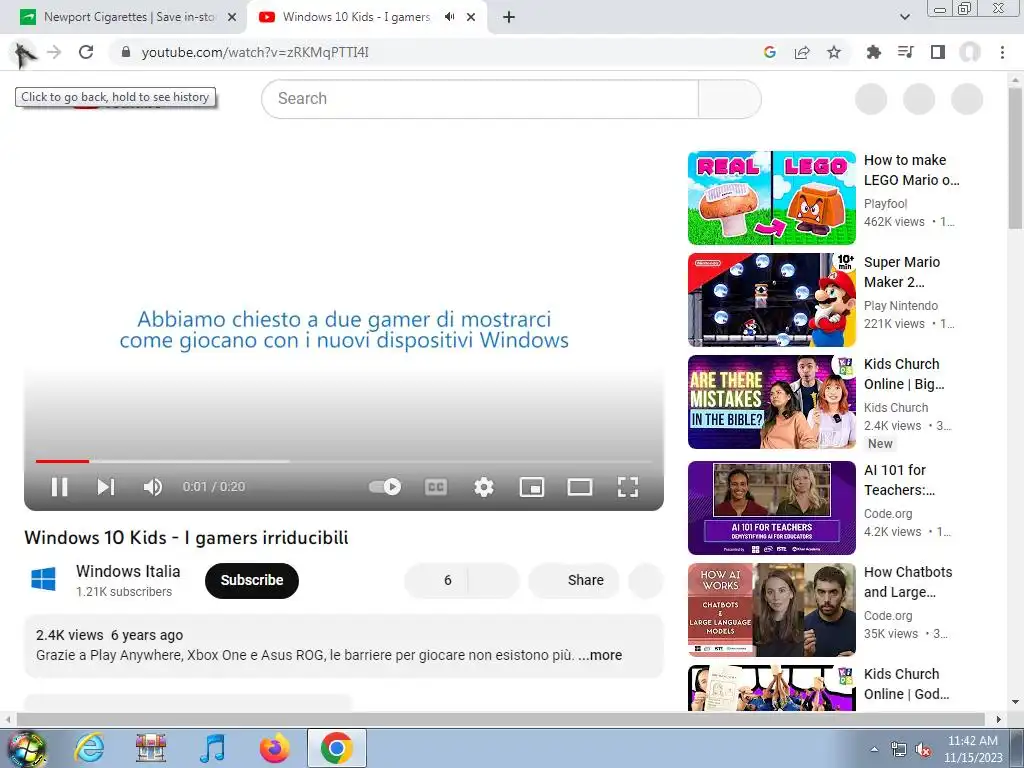1024x768 pixels.
Task: Click the Playfool channel name
Action: tap(885, 204)
